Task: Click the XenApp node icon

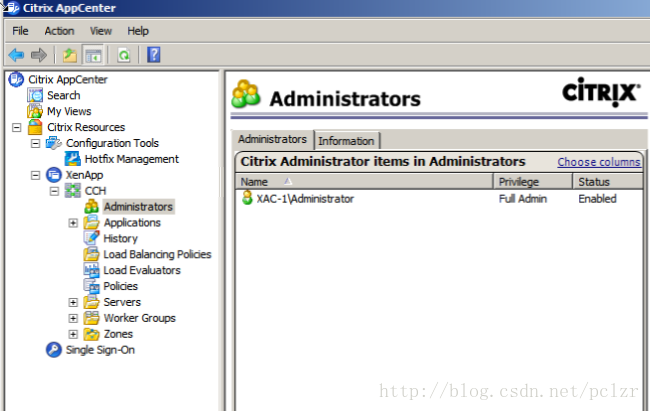Action: point(54,175)
